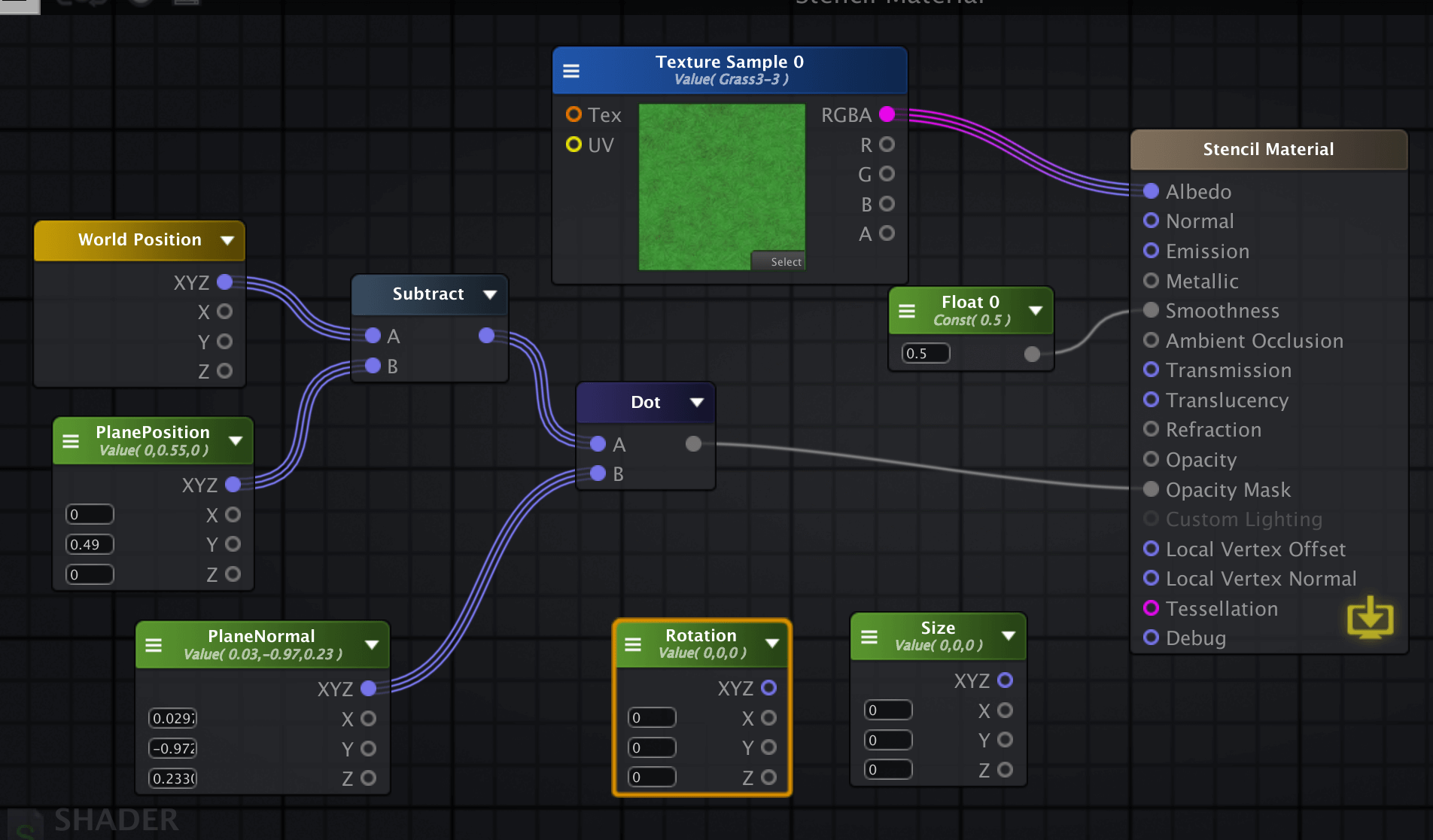Click the Metallic input port
The image size is (1433, 840).
pos(1151,281)
